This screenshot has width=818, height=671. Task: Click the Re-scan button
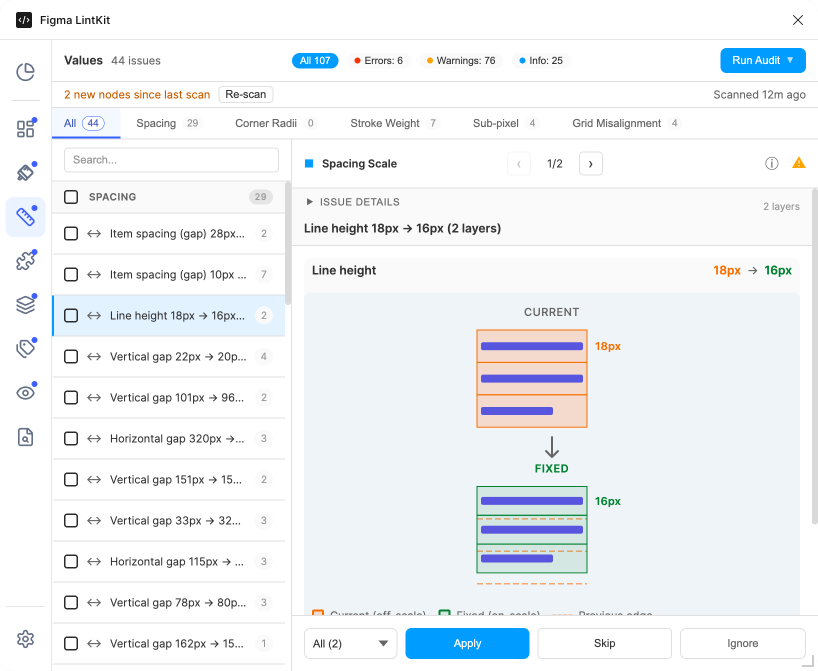pos(245,94)
